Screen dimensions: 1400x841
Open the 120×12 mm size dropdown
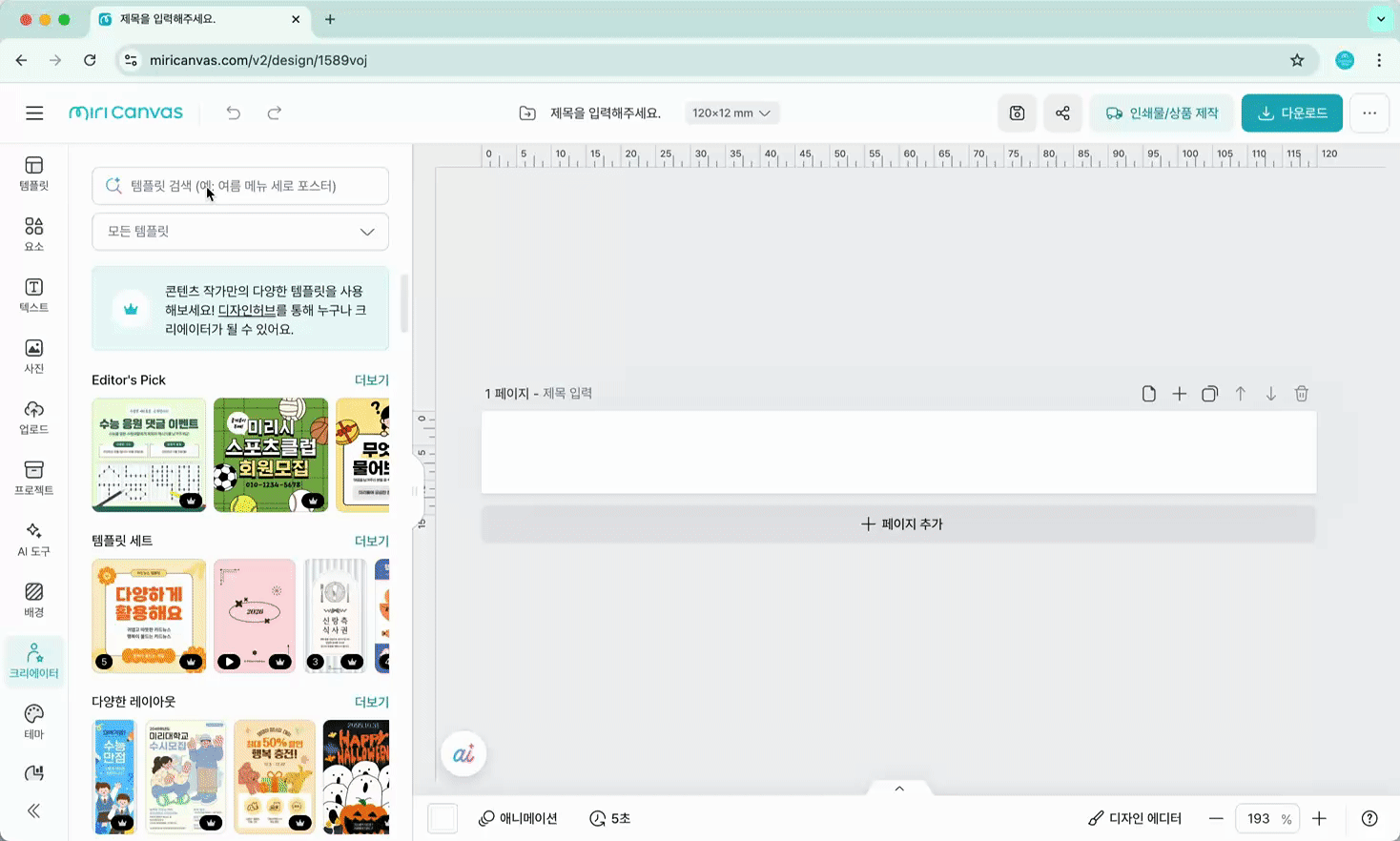tap(731, 113)
